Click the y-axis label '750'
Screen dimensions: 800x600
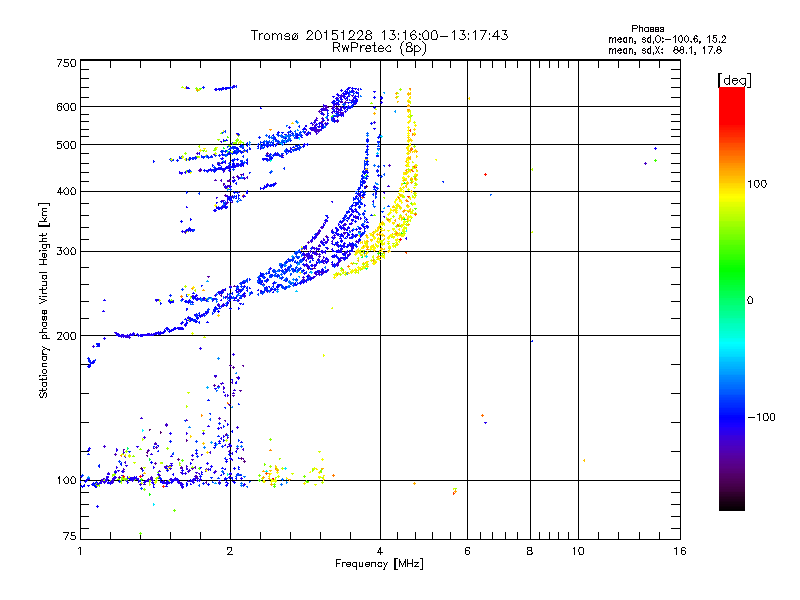click(x=66, y=63)
